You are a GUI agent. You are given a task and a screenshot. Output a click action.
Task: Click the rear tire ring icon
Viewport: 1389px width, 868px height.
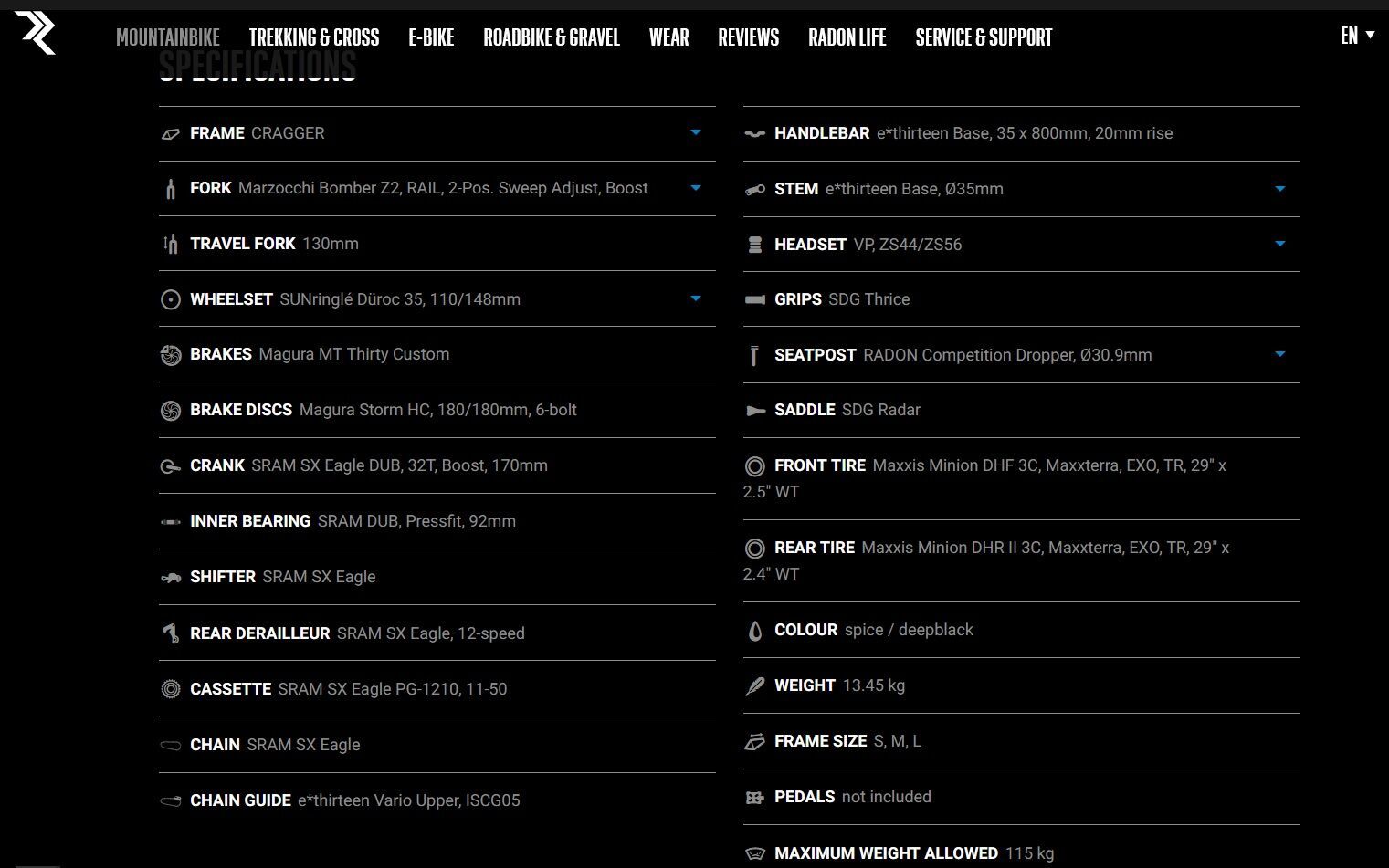point(755,549)
